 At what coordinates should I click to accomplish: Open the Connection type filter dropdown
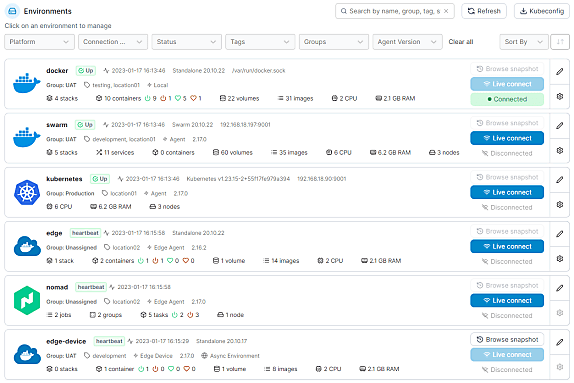click(x=113, y=42)
